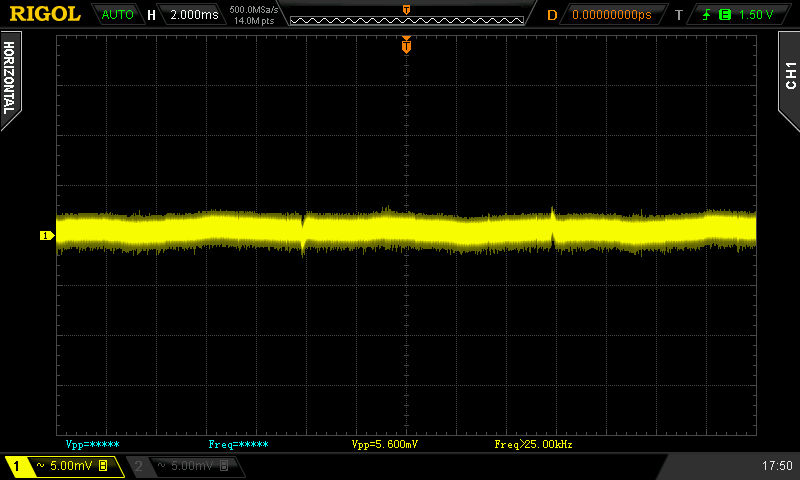Click channel 2 bandwidth limit B icon
This screenshot has width=800, height=480.
point(224,466)
